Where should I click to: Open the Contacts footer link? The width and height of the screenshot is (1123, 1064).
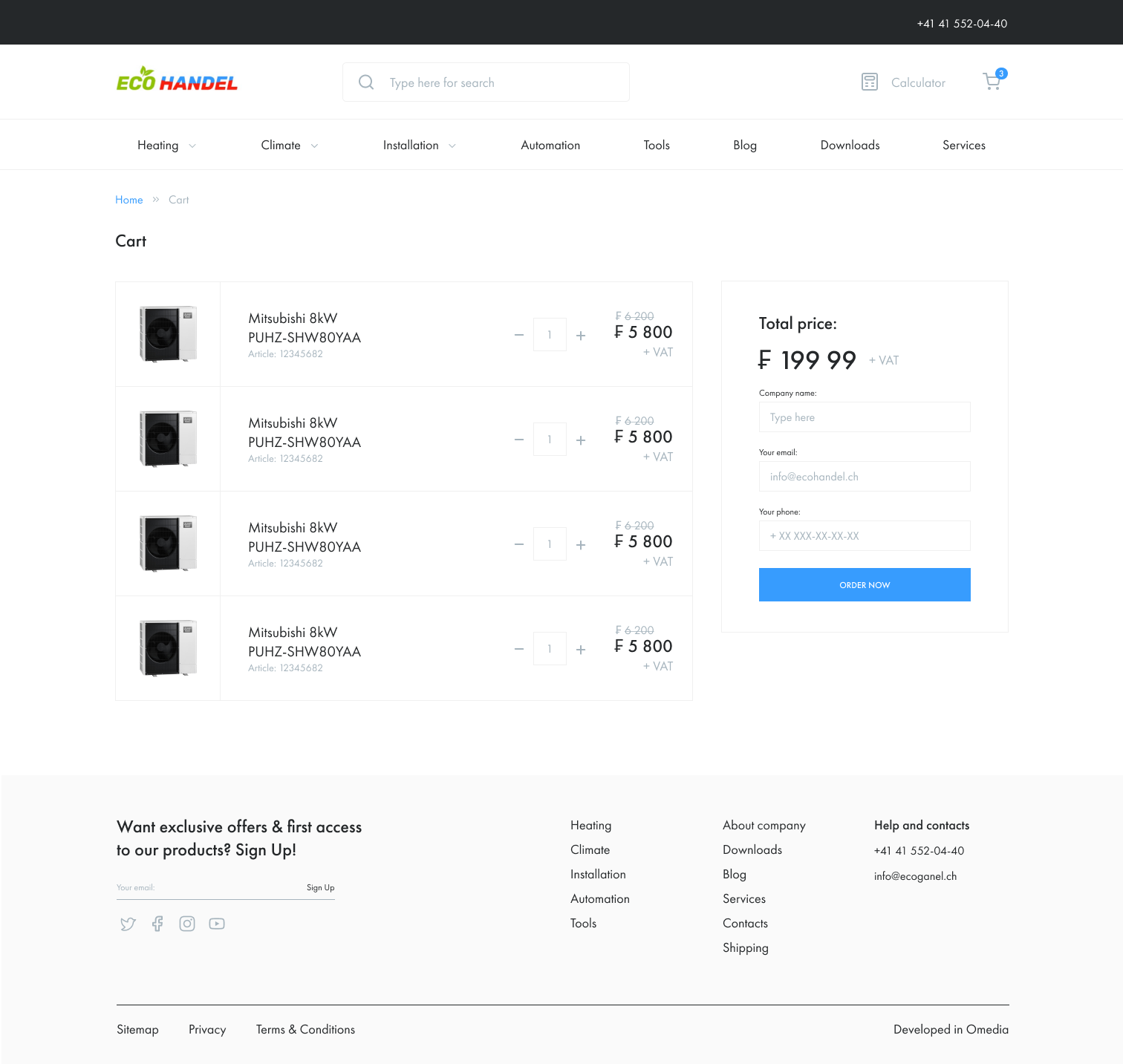pyautogui.click(x=746, y=924)
